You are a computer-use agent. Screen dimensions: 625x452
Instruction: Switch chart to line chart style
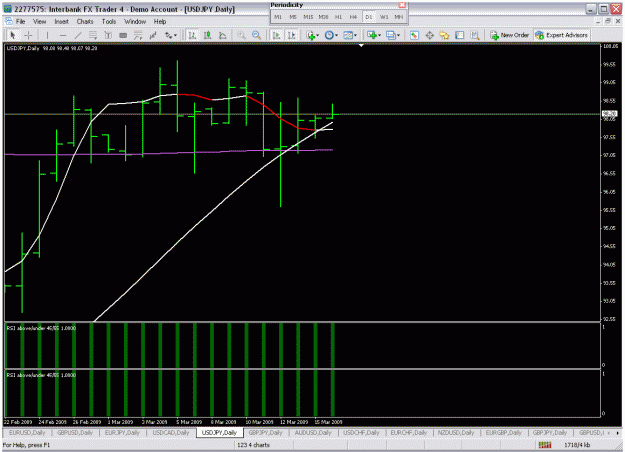coord(222,35)
